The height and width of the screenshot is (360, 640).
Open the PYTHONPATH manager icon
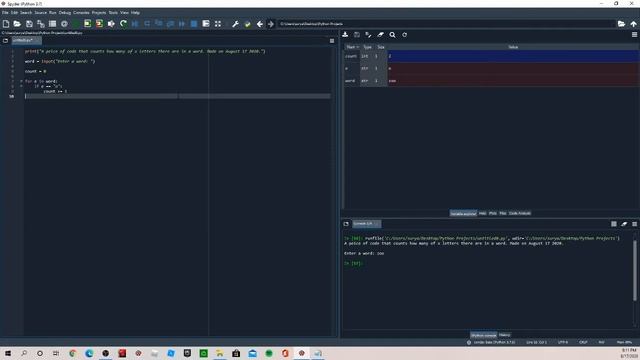click(x=247, y=24)
